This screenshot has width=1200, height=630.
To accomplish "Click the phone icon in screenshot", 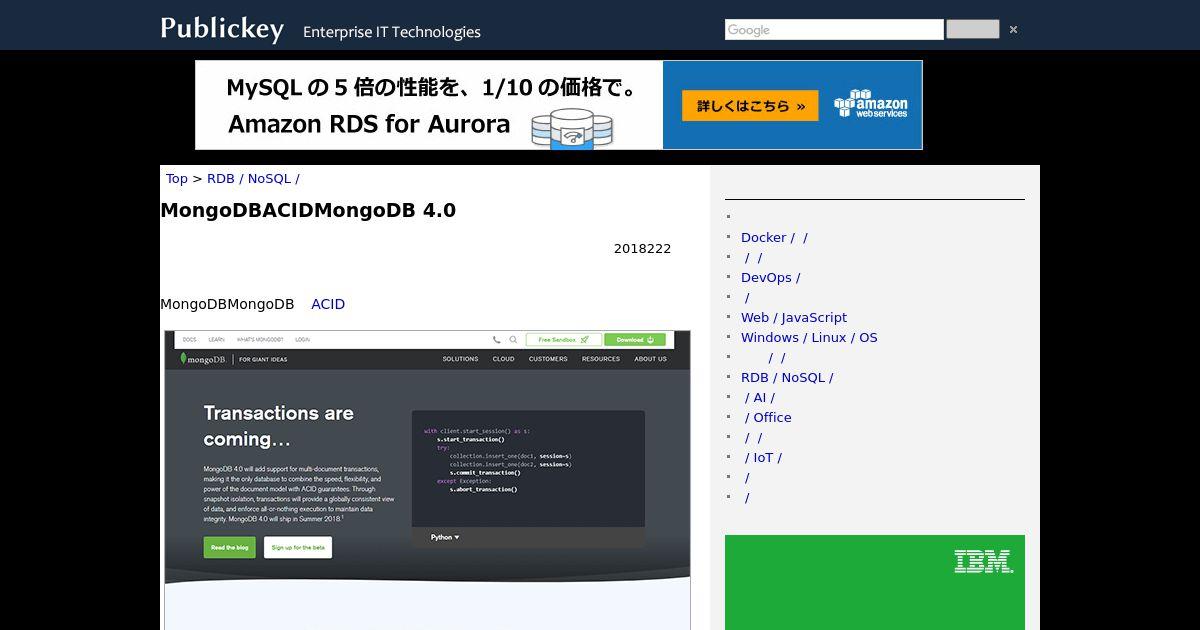I will pos(496,340).
